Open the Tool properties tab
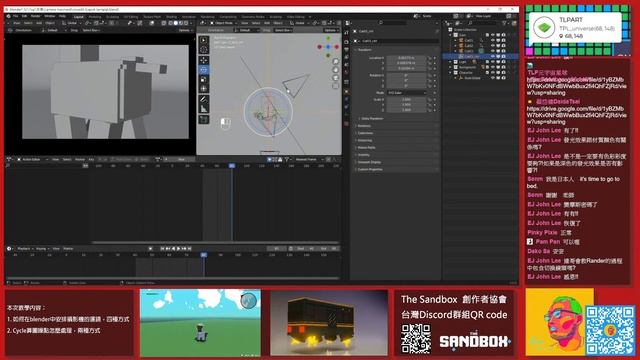This screenshot has width=640, height=360. [x=347, y=33]
